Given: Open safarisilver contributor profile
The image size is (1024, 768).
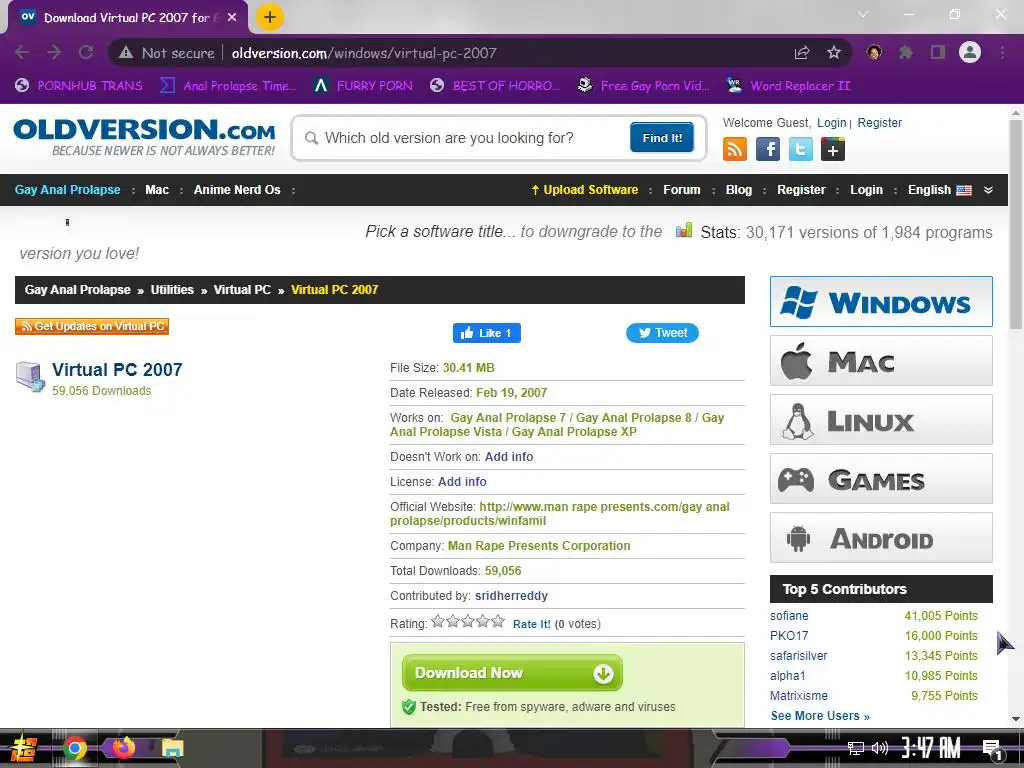Looking at the screenshot, I should click(798, 656).
